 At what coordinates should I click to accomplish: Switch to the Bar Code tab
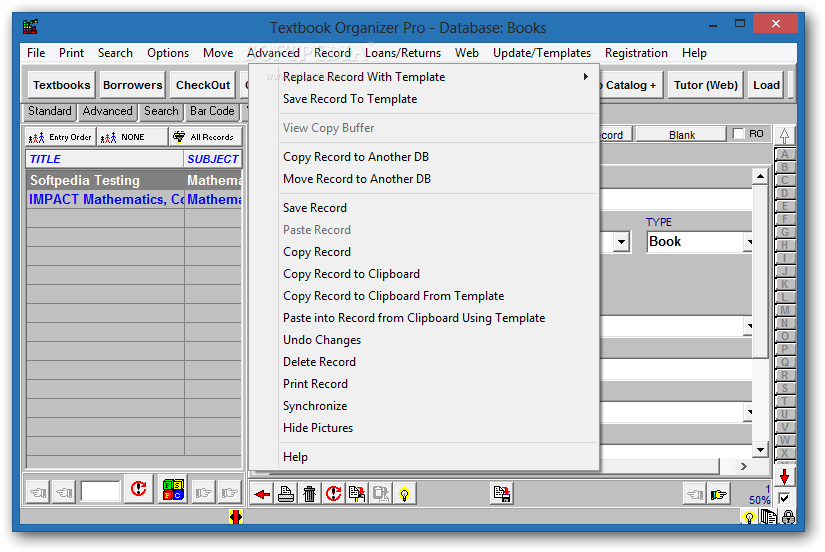pos(212,111)
